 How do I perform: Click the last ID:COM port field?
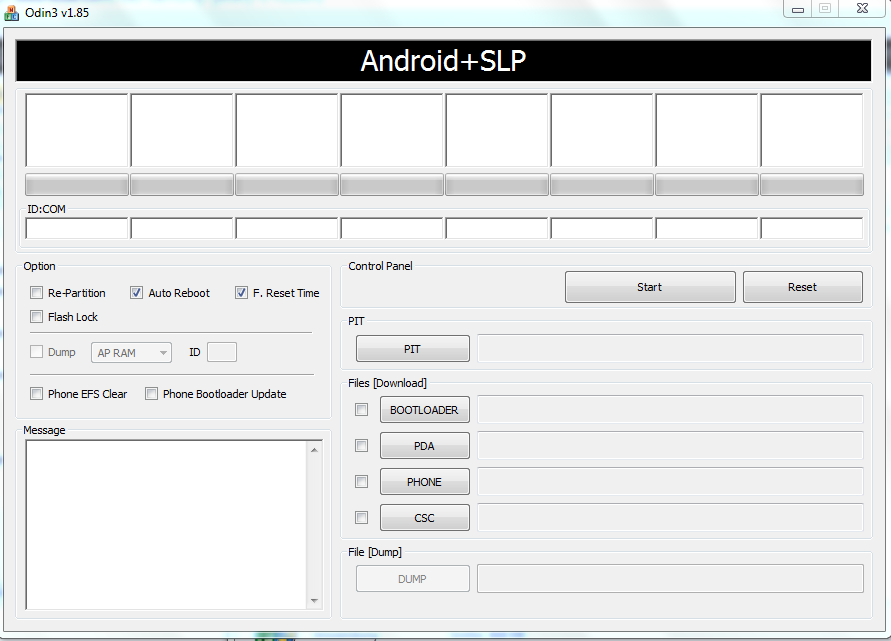pyautogui.click(x=811, y=228)
